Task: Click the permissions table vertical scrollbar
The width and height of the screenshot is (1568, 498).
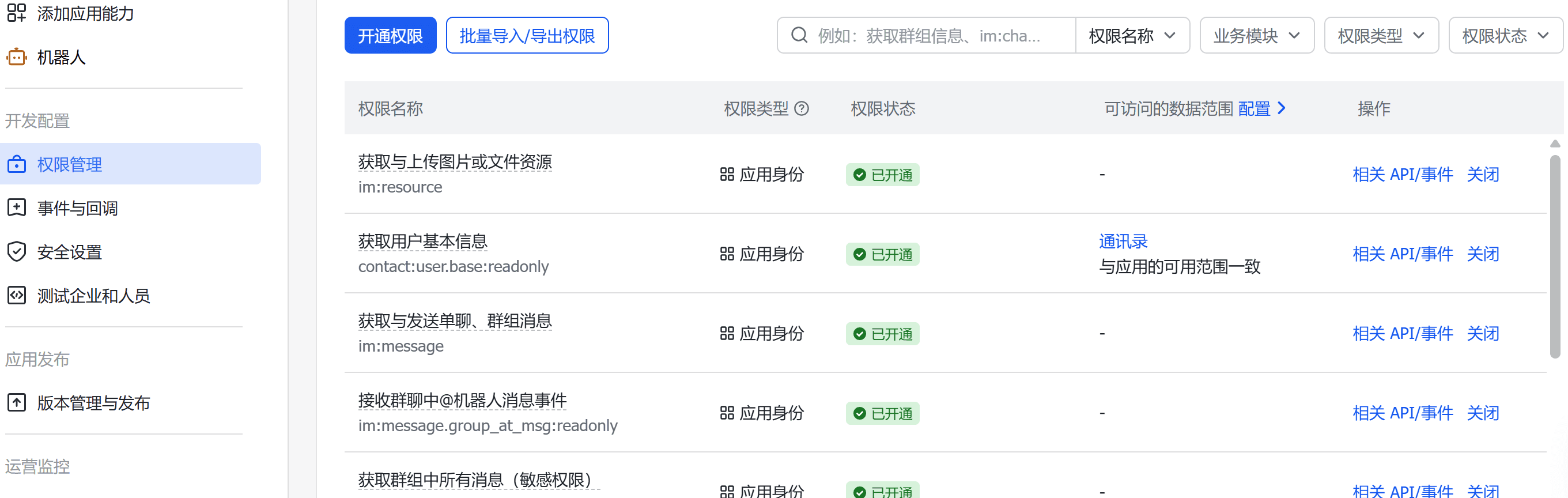Action: pyautogui.click(x=1555, y=256)
